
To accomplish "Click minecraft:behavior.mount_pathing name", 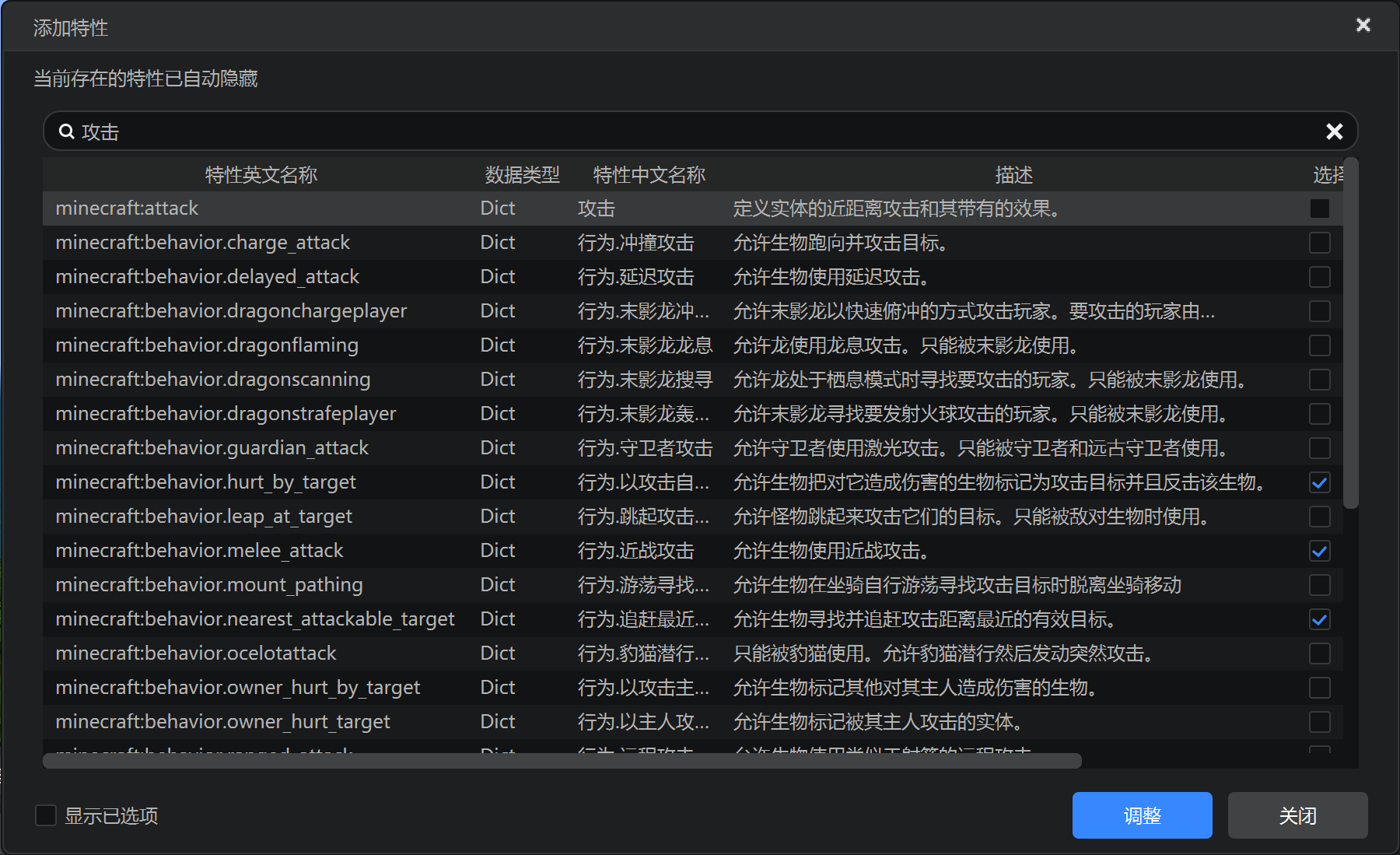I will [209, 585].
